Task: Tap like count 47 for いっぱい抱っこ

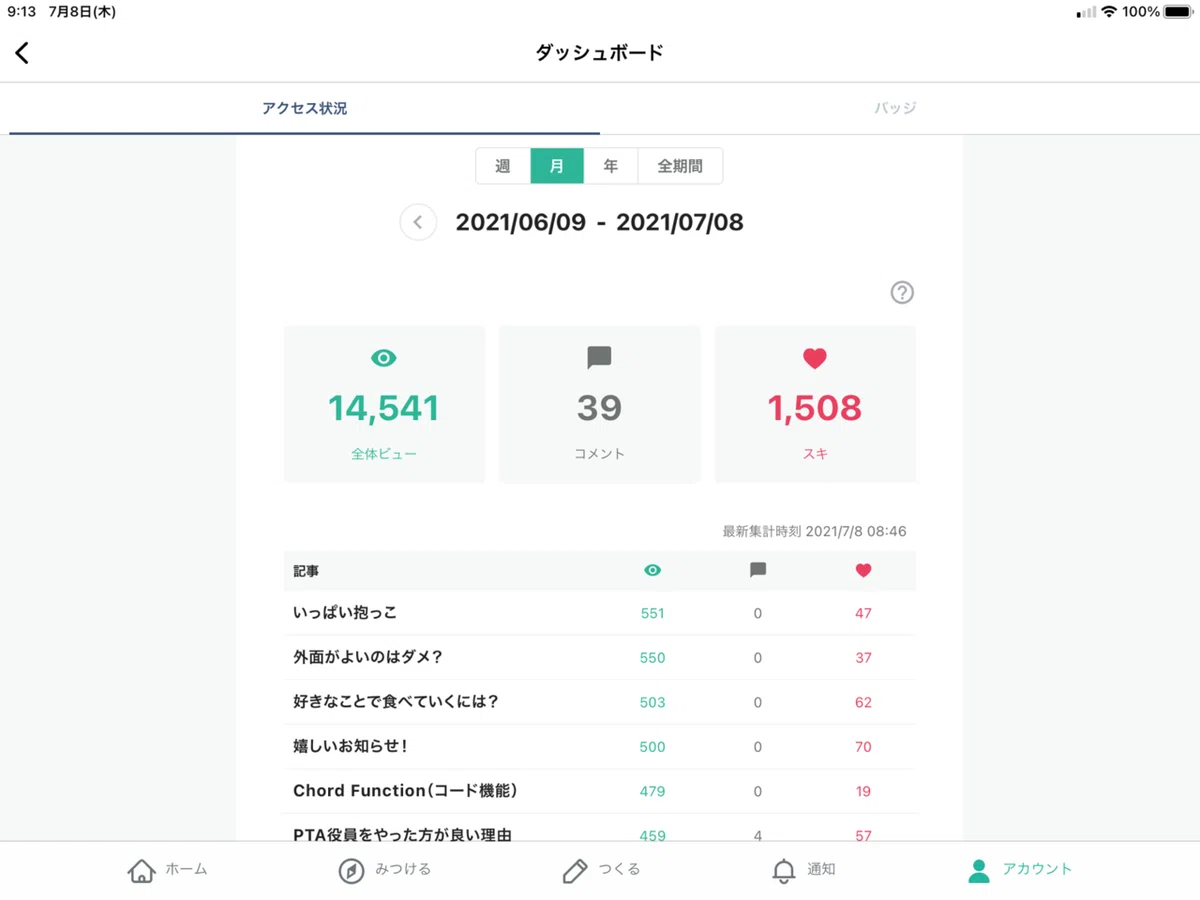Action: click(864, 613)
